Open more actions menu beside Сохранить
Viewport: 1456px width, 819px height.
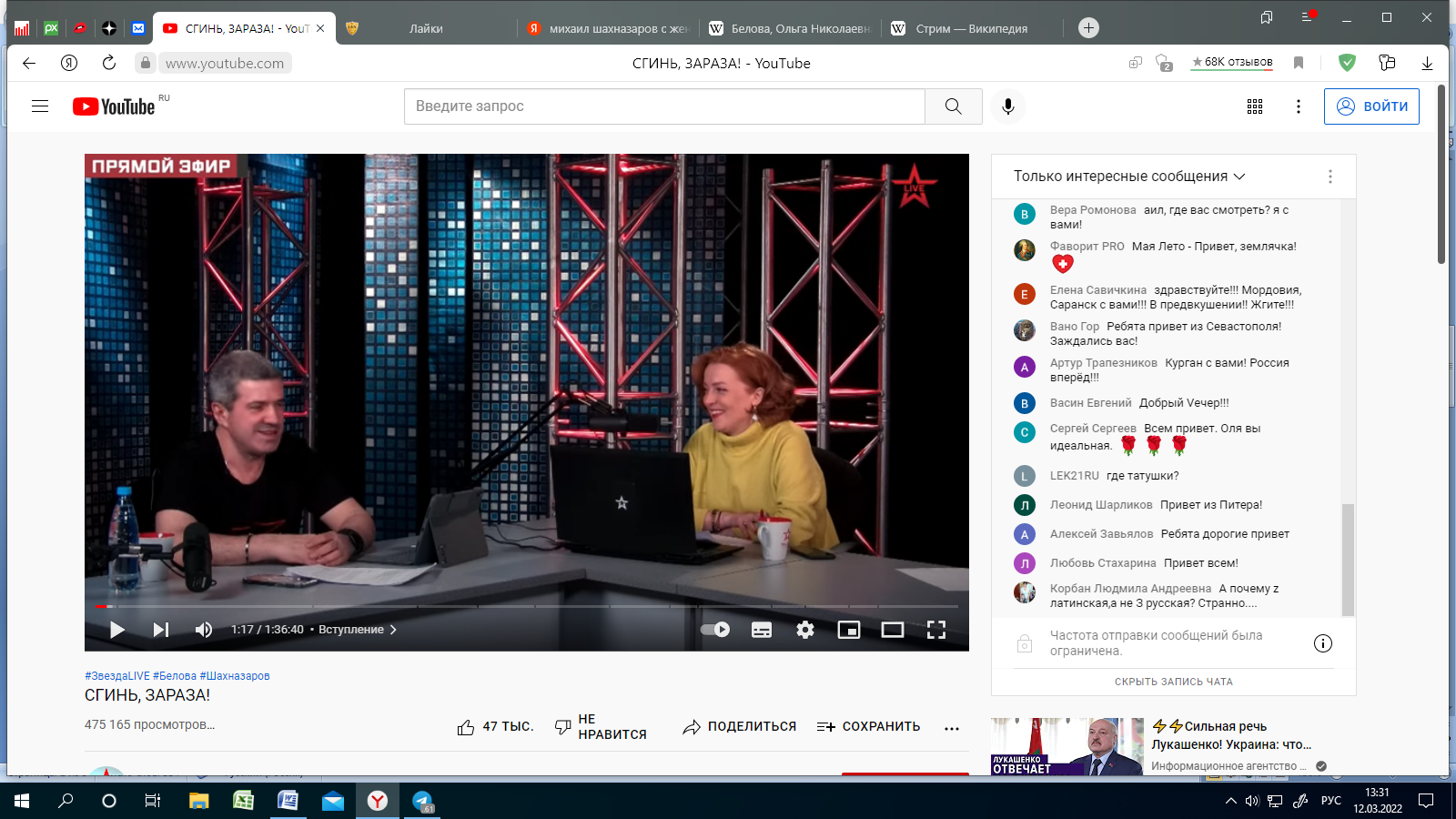coord(952,728)
